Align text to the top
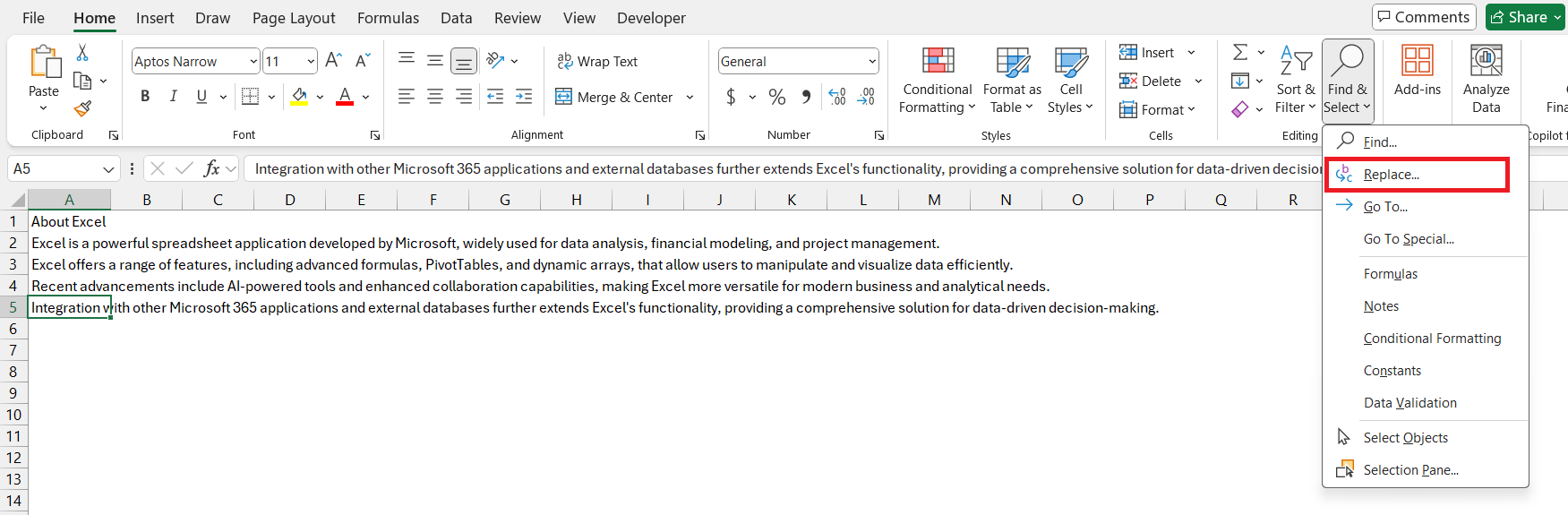 coord(407,60)
